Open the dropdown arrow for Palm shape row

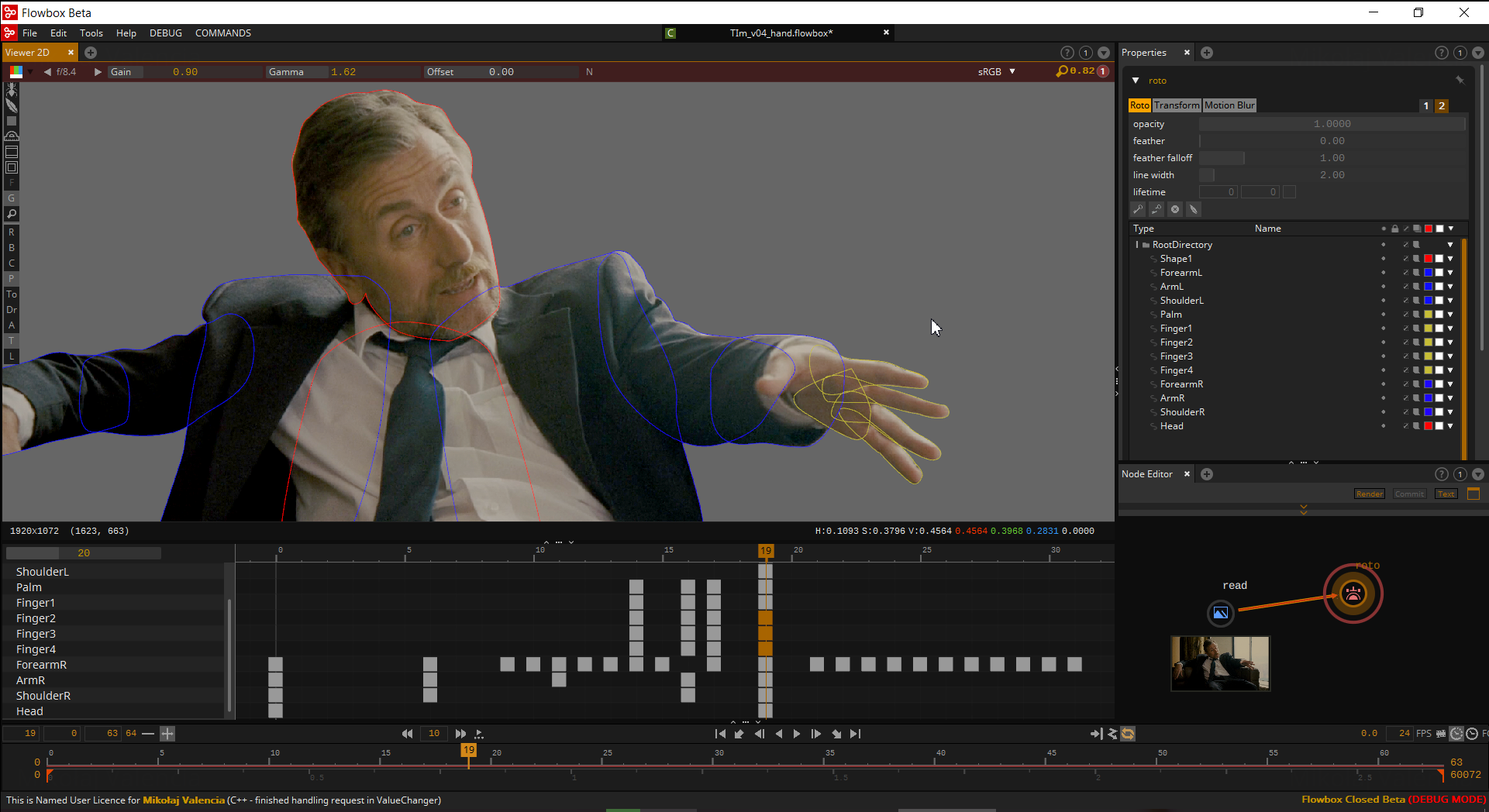click(1450, 315)
